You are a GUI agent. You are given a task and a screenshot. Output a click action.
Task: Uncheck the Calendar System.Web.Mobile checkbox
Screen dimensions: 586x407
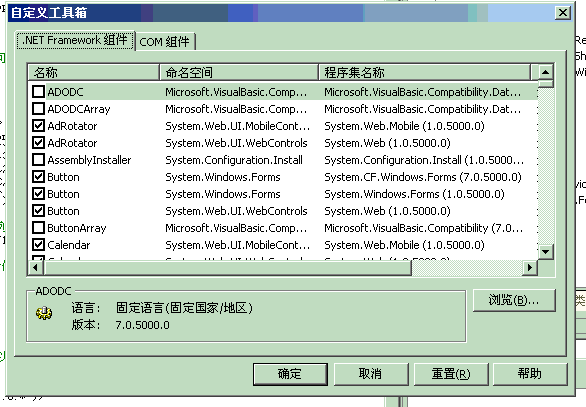tap(38, 245)
